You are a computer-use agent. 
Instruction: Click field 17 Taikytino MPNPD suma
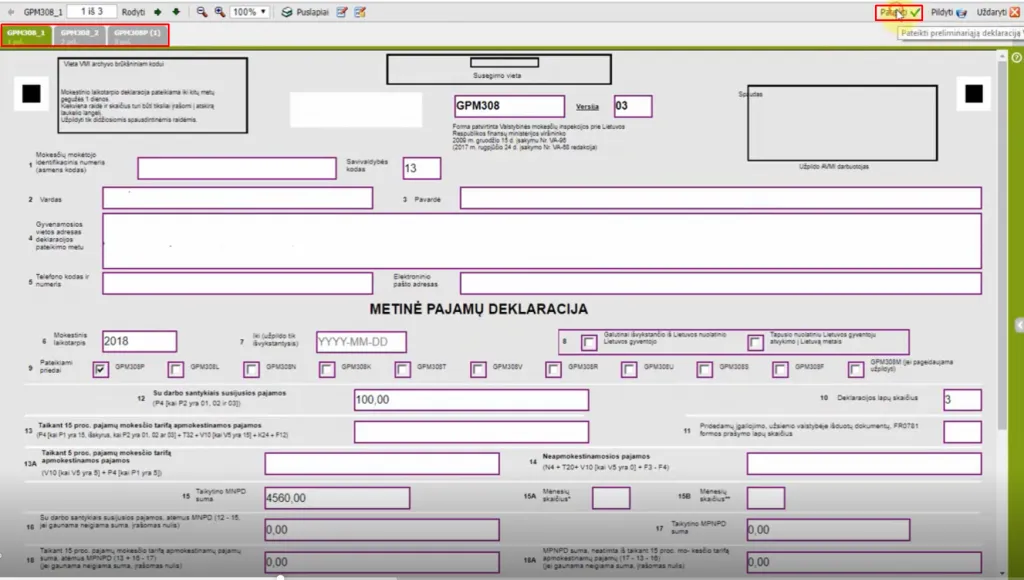pos(828,530)
